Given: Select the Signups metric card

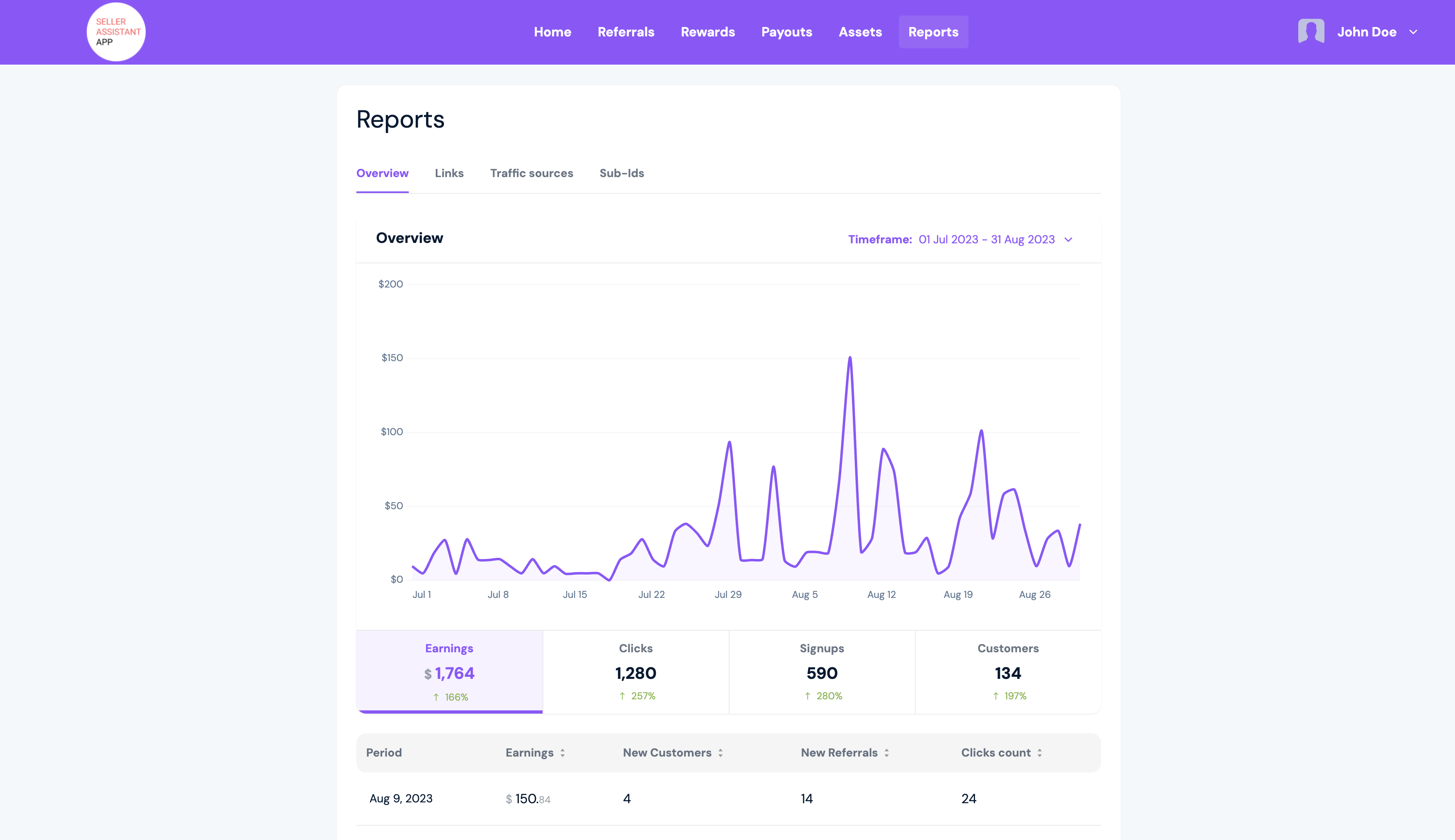Looking at the screenshot, I should 822,671.
